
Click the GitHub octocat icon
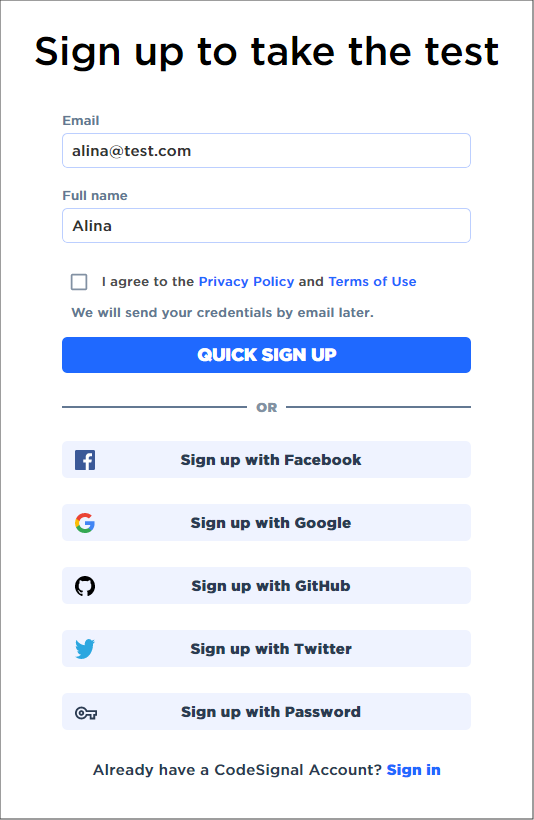click(x=85, y=586)
